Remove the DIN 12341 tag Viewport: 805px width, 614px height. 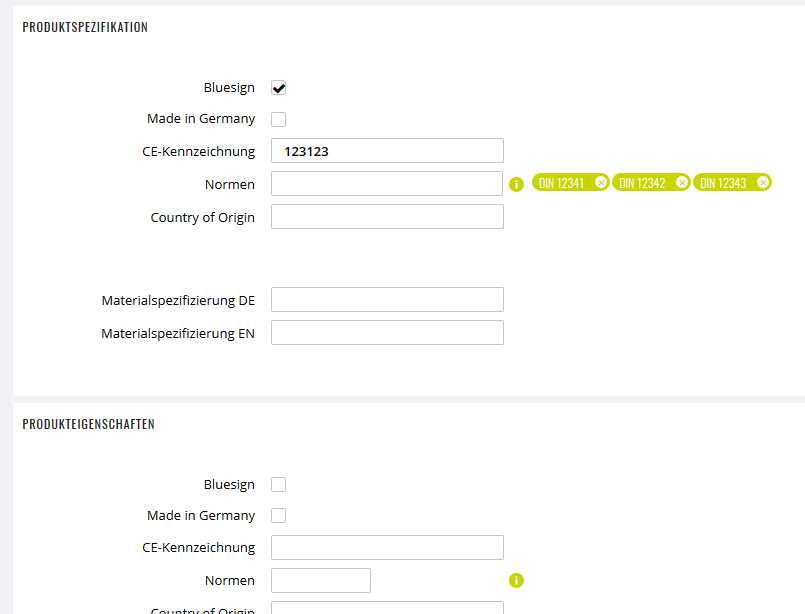coord(601,182)
